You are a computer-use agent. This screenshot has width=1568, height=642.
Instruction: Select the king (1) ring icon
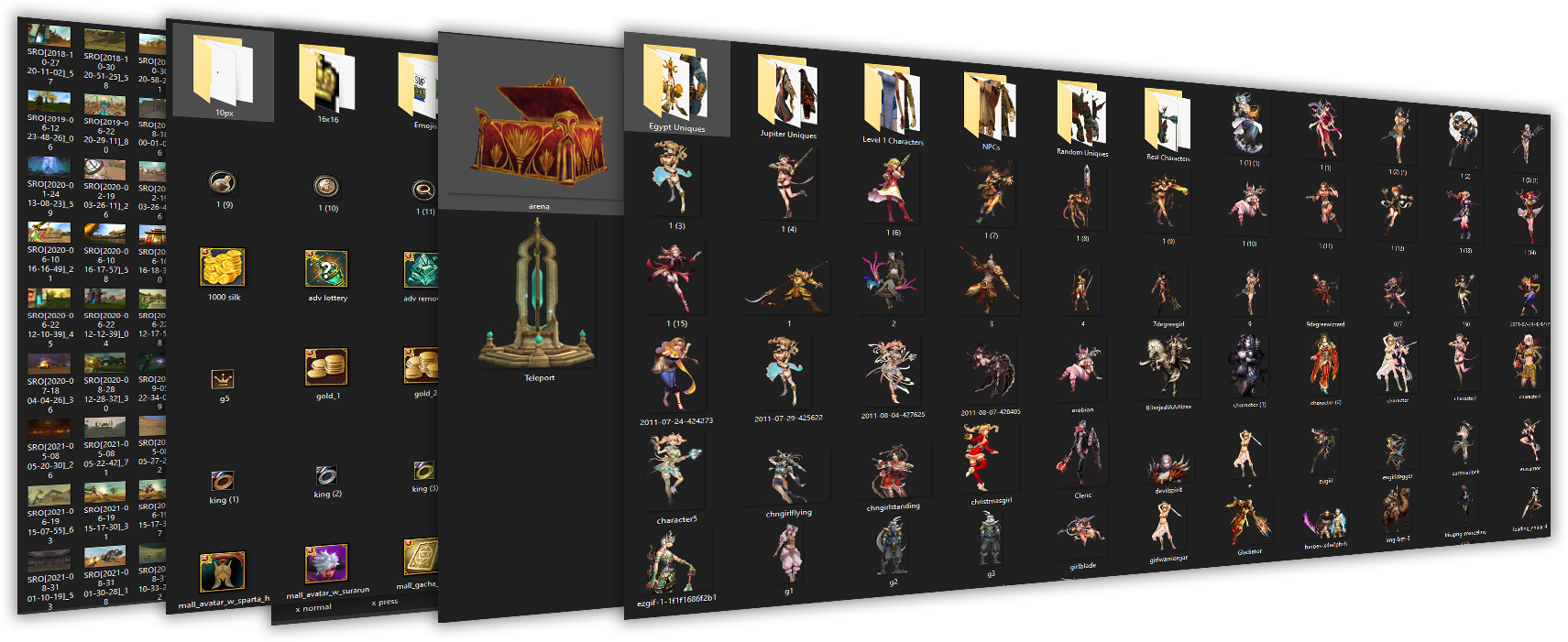pyautogui.click(x=223, y=481)
